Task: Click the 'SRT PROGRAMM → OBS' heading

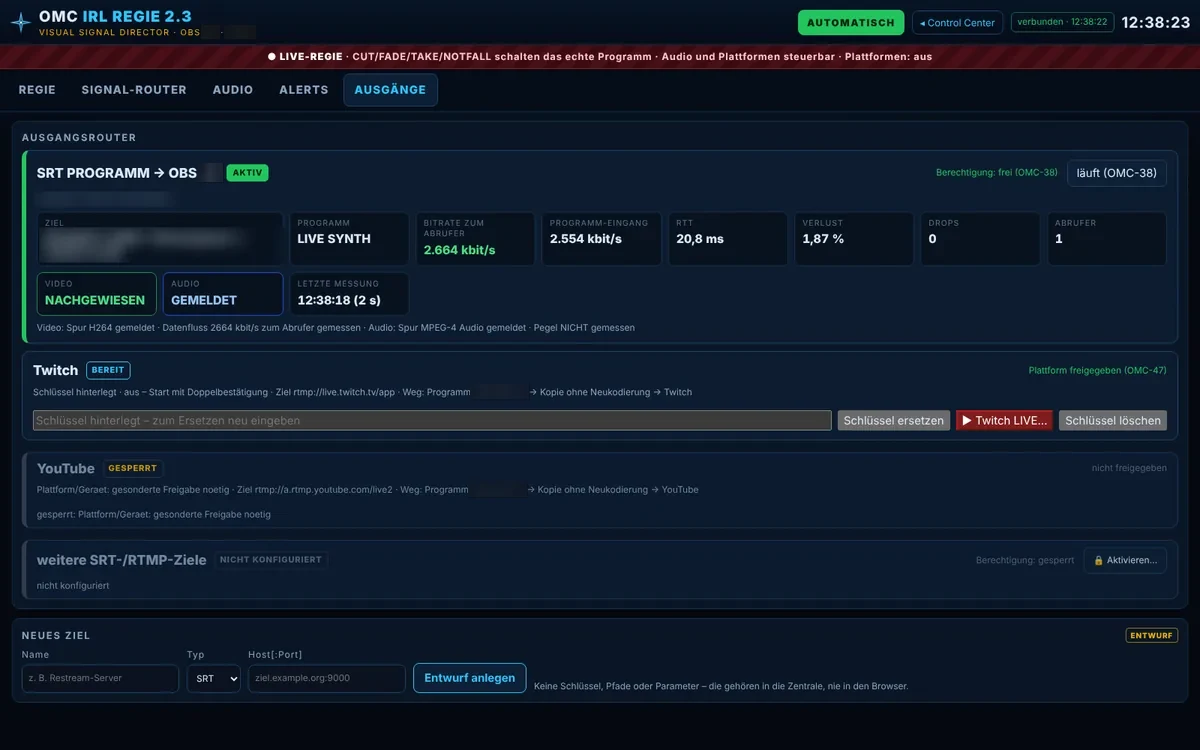Action: click(117, 173)
